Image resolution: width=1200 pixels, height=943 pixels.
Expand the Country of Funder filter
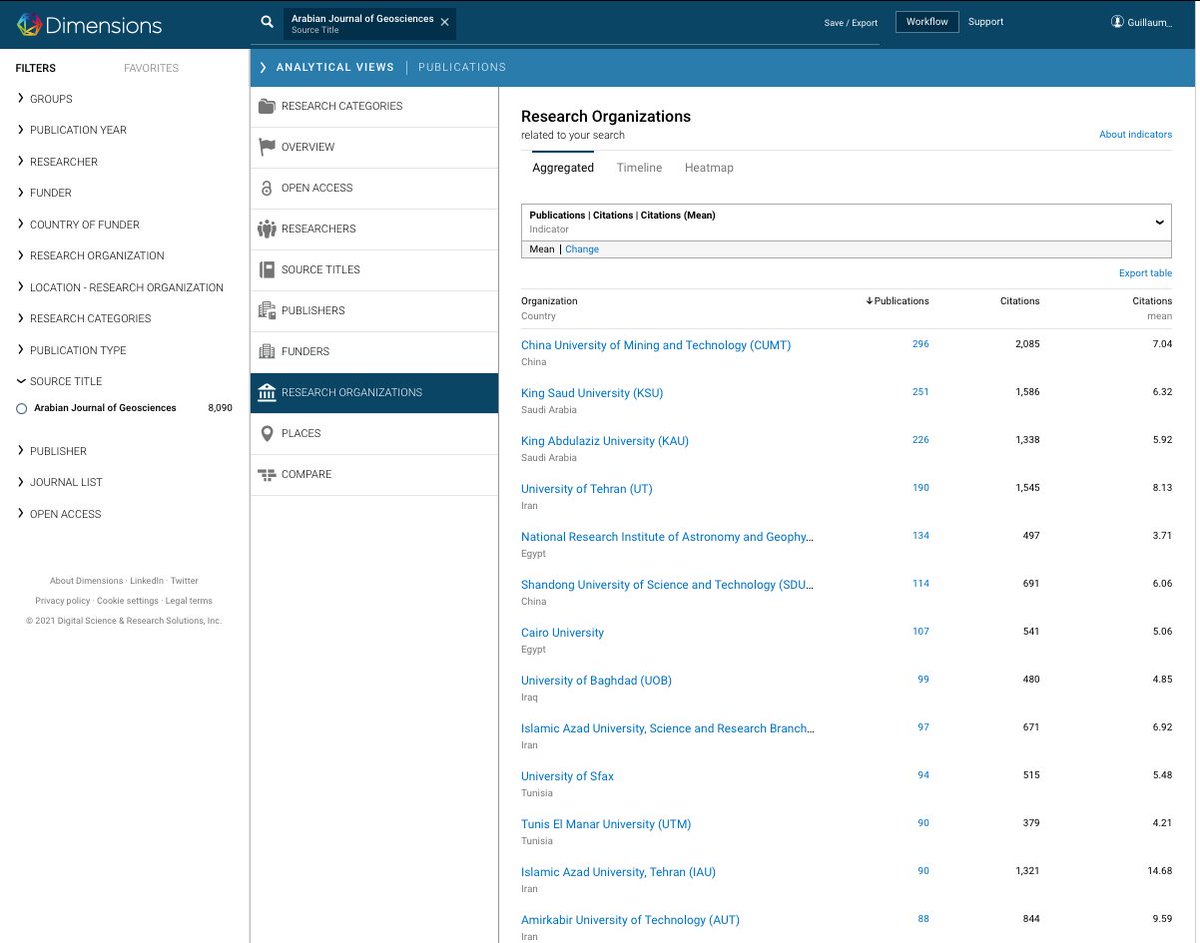pyautogui.click(x=21, y=224)
